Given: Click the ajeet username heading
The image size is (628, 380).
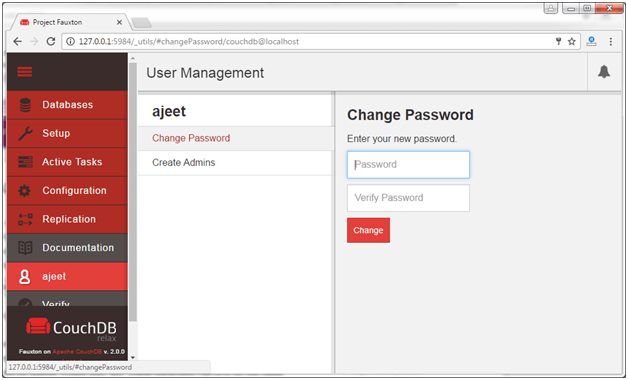Looking at the screenshot, I should 169,111.
